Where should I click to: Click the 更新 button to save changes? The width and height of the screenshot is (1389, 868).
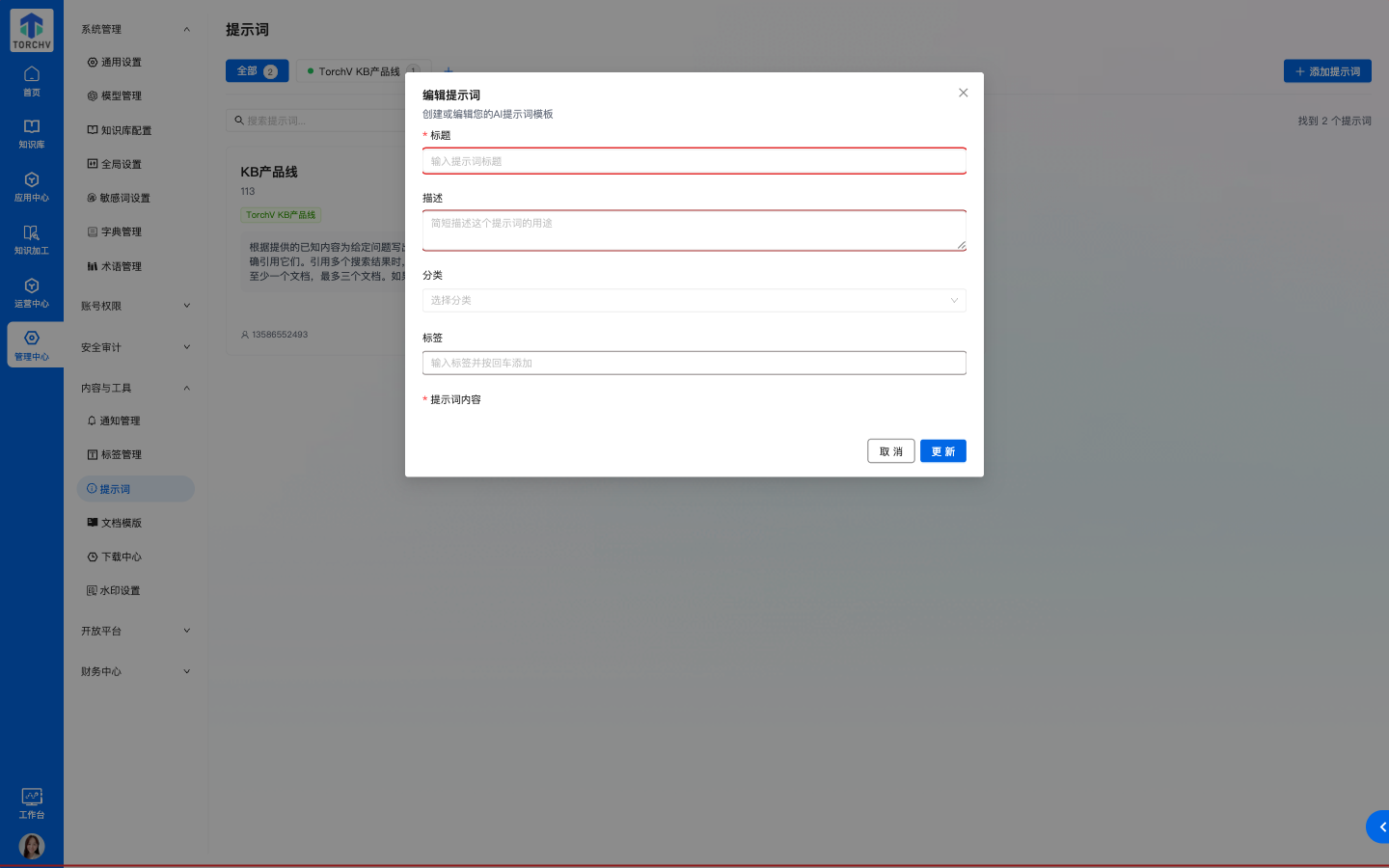[x=942, y=450]
